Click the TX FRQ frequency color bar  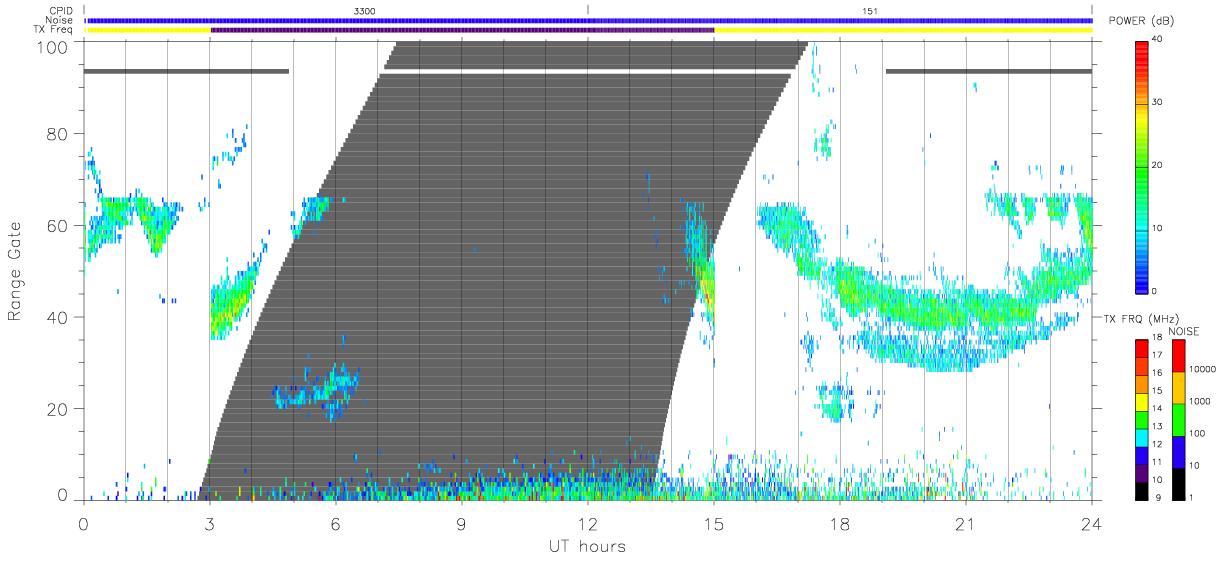pyautogui.click(x=1141, y=419)
